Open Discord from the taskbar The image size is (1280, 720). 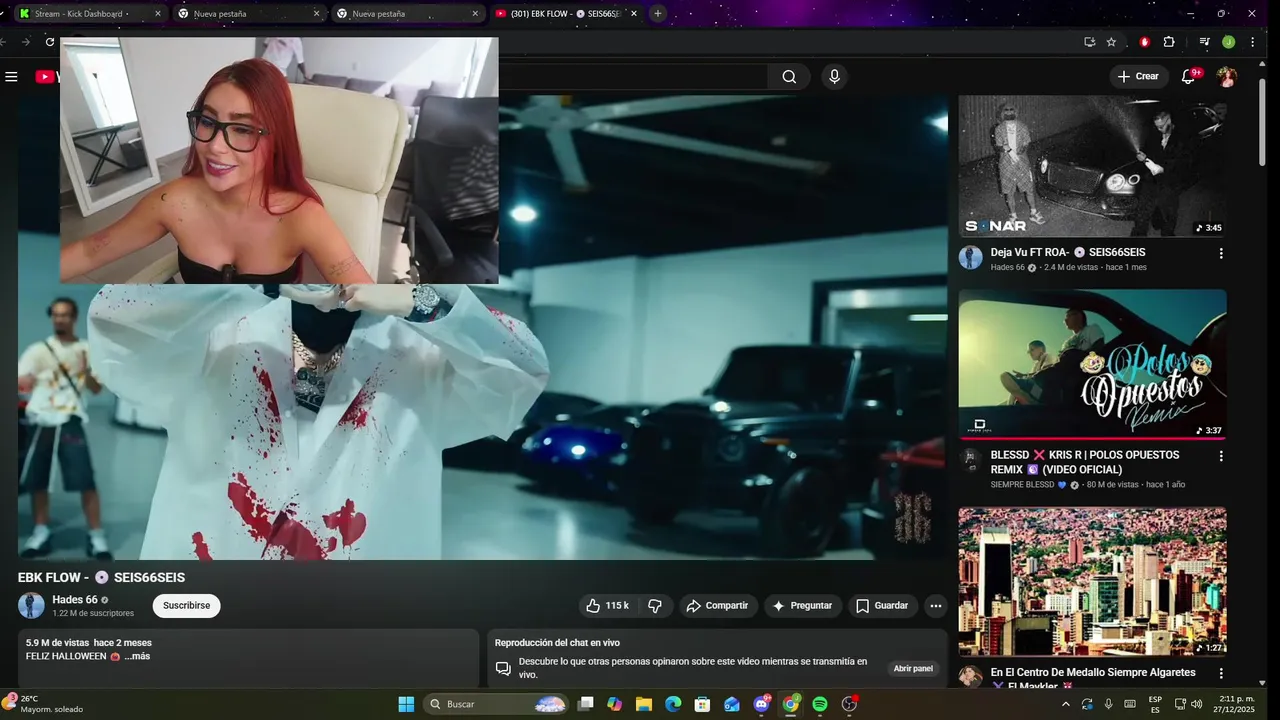[762, 704]
